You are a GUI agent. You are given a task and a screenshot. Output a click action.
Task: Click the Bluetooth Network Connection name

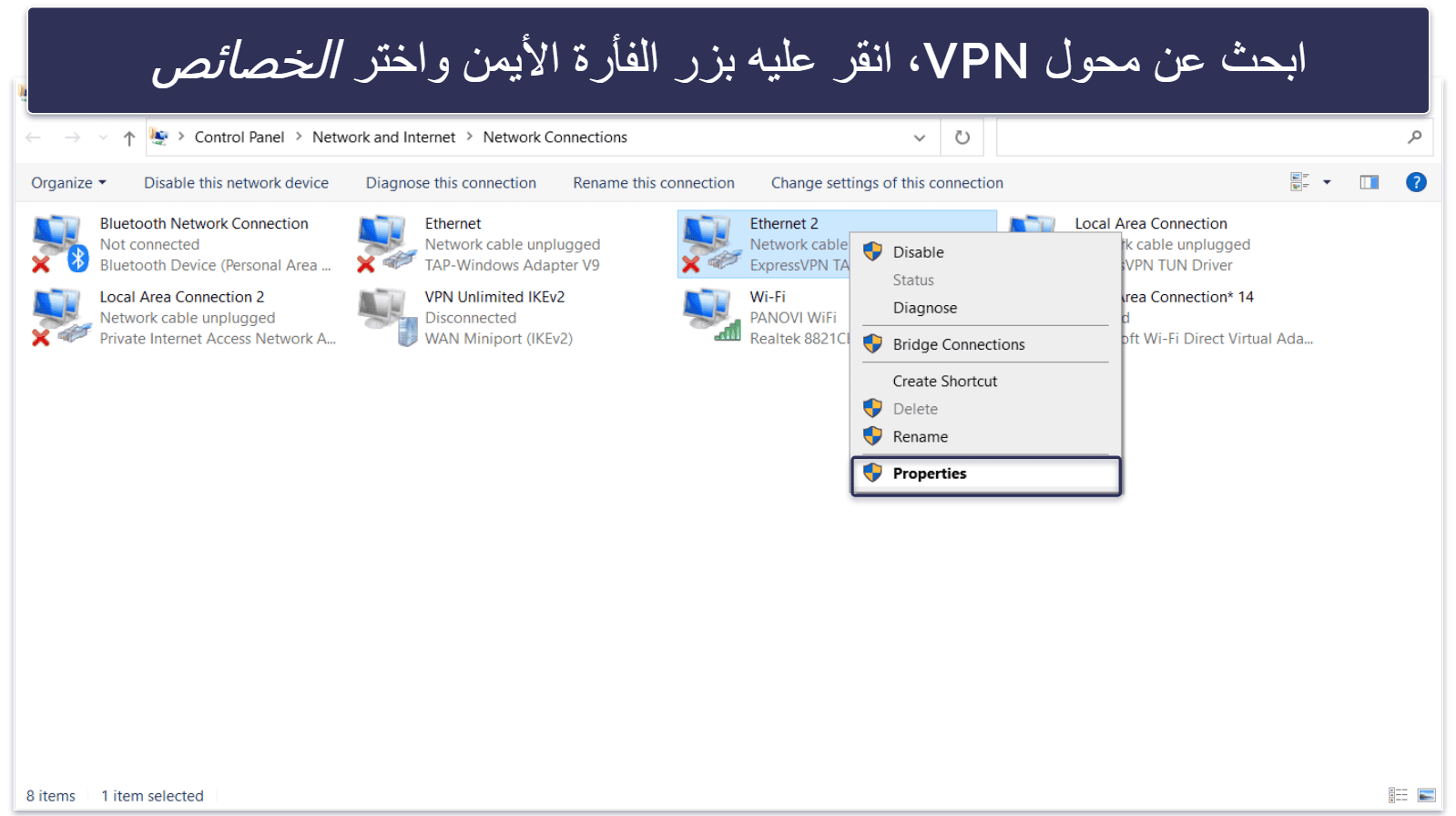(x=204, y=223)
